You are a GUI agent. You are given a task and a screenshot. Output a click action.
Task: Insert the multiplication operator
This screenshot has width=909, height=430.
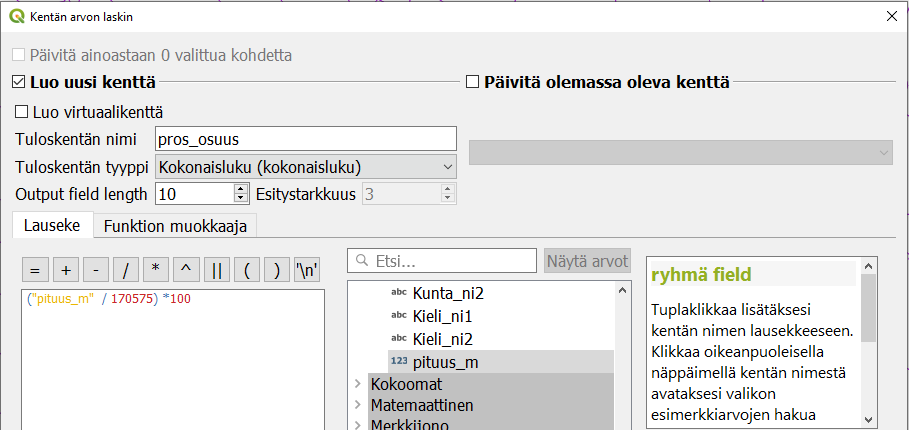click(x=156, y=271)
